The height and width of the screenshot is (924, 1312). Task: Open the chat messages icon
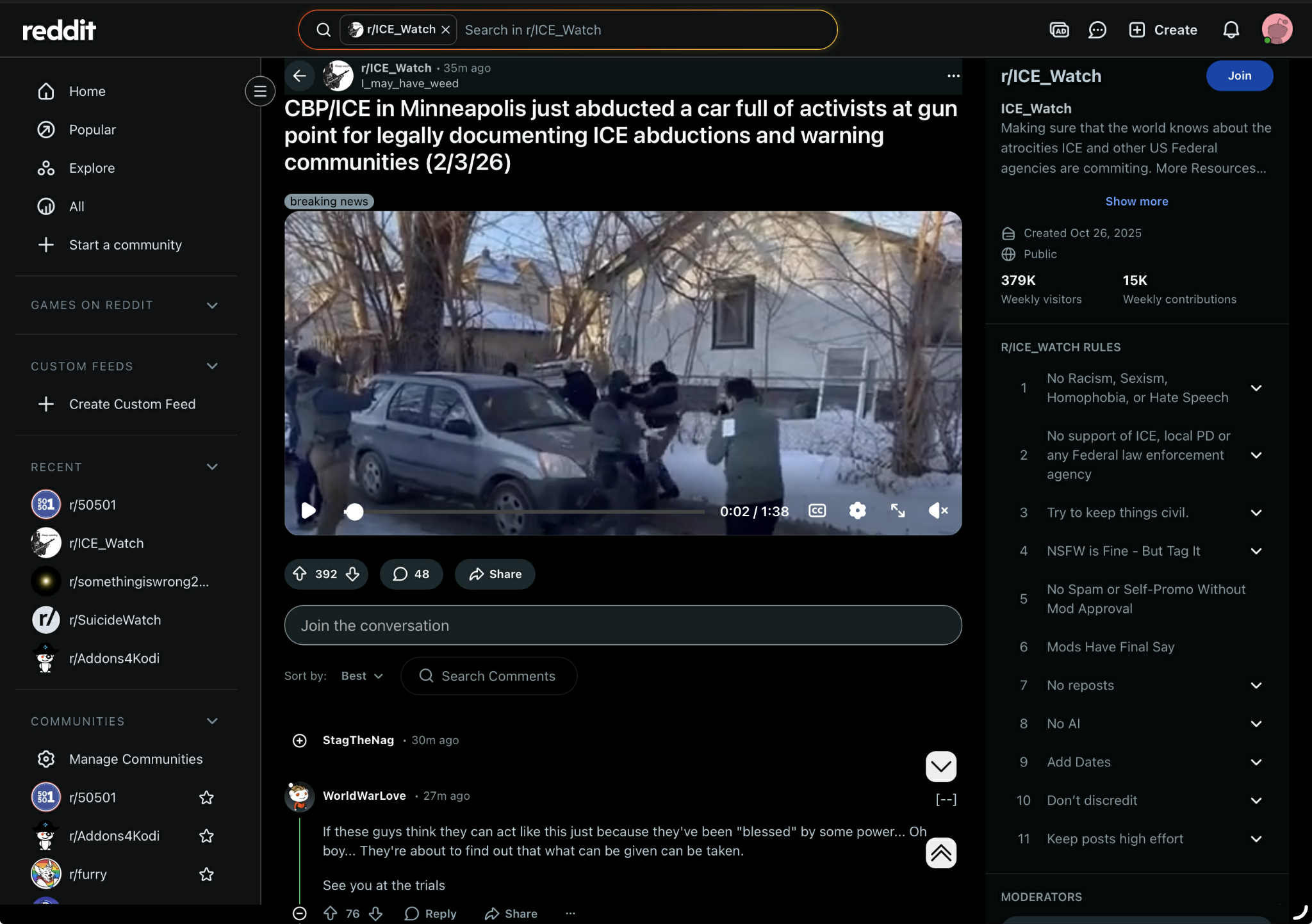pyautogui.click(x=1097, y=30)
